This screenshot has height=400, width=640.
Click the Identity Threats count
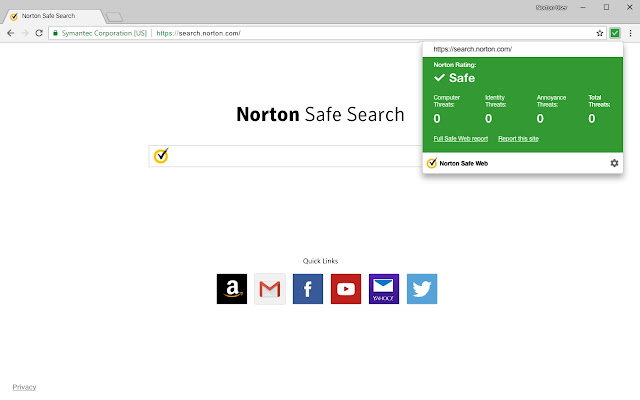click(488, 118)
